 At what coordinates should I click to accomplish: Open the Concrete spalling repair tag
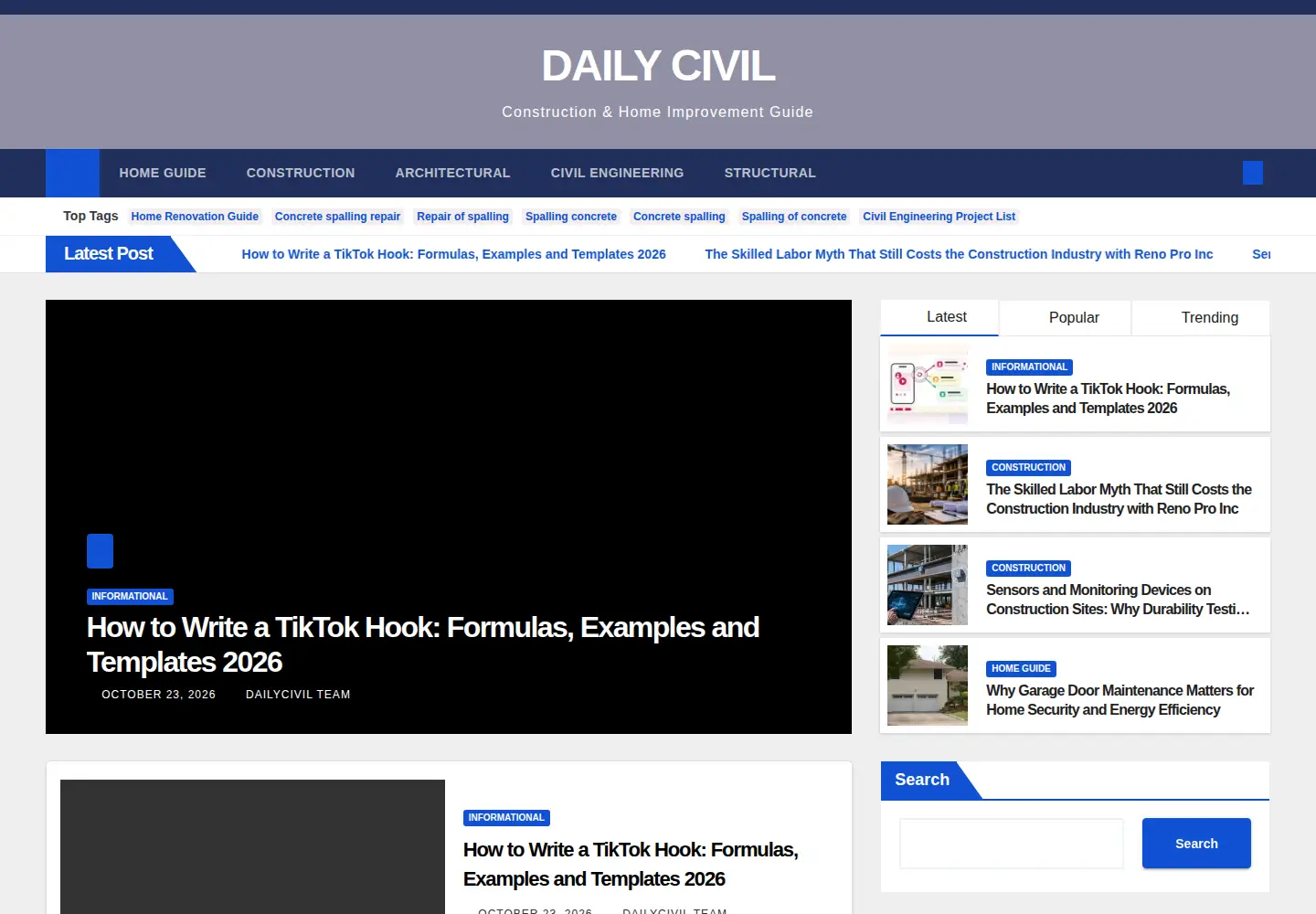point(338,217)
